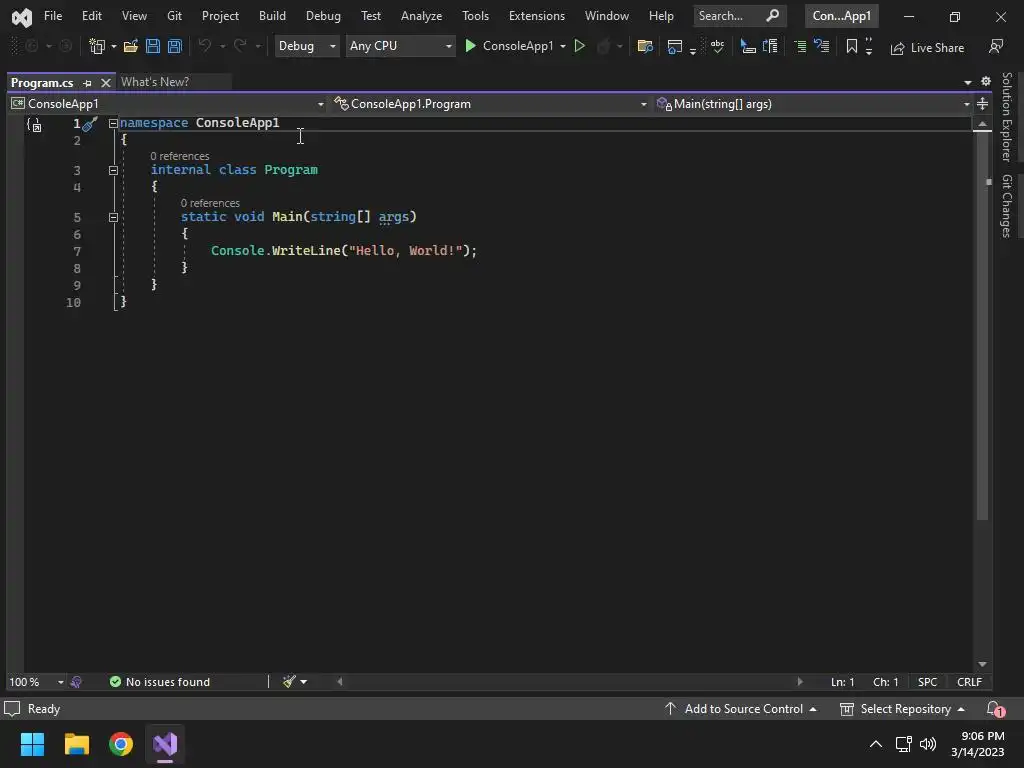Click Add to Source Control
1024x768 pixels.
coord(741,709)
